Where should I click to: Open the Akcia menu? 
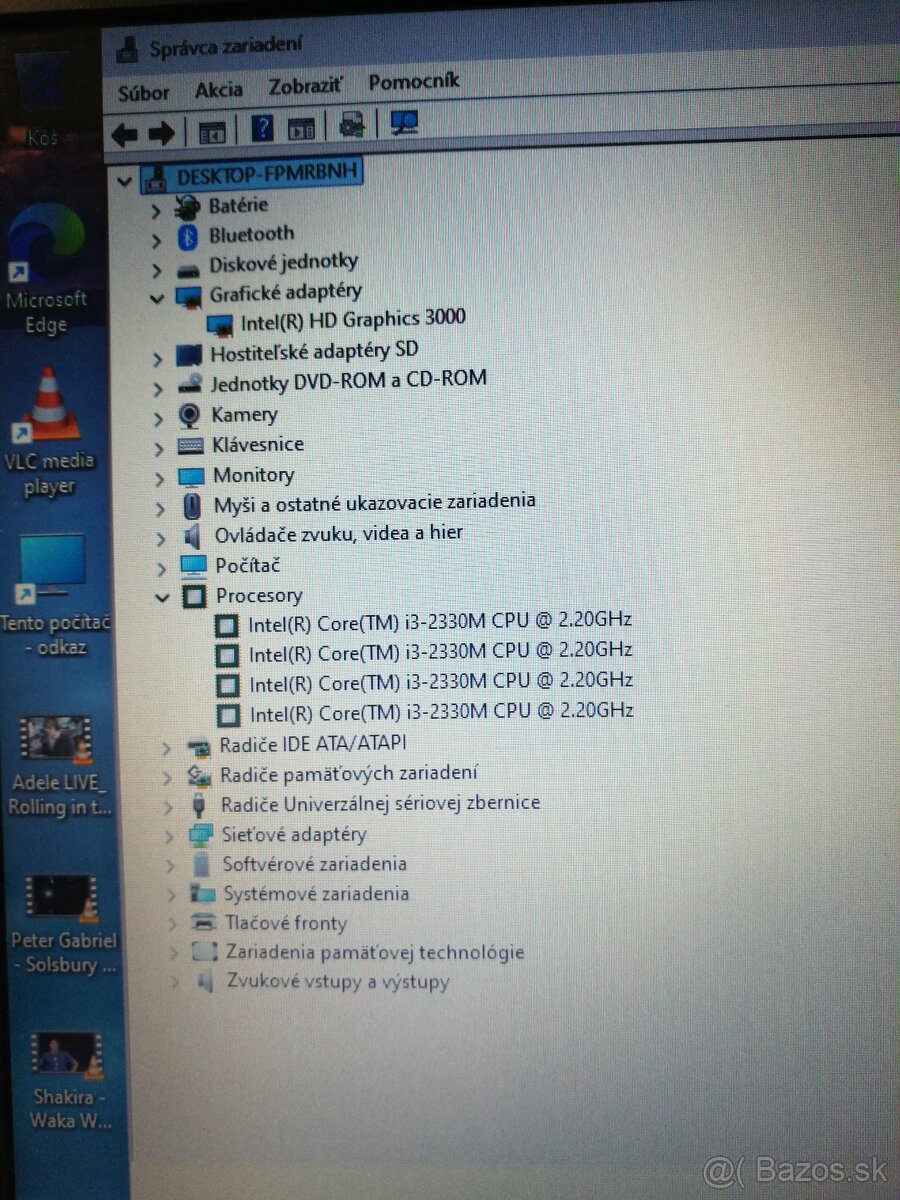pyautogui.click(x=218, y=89)
